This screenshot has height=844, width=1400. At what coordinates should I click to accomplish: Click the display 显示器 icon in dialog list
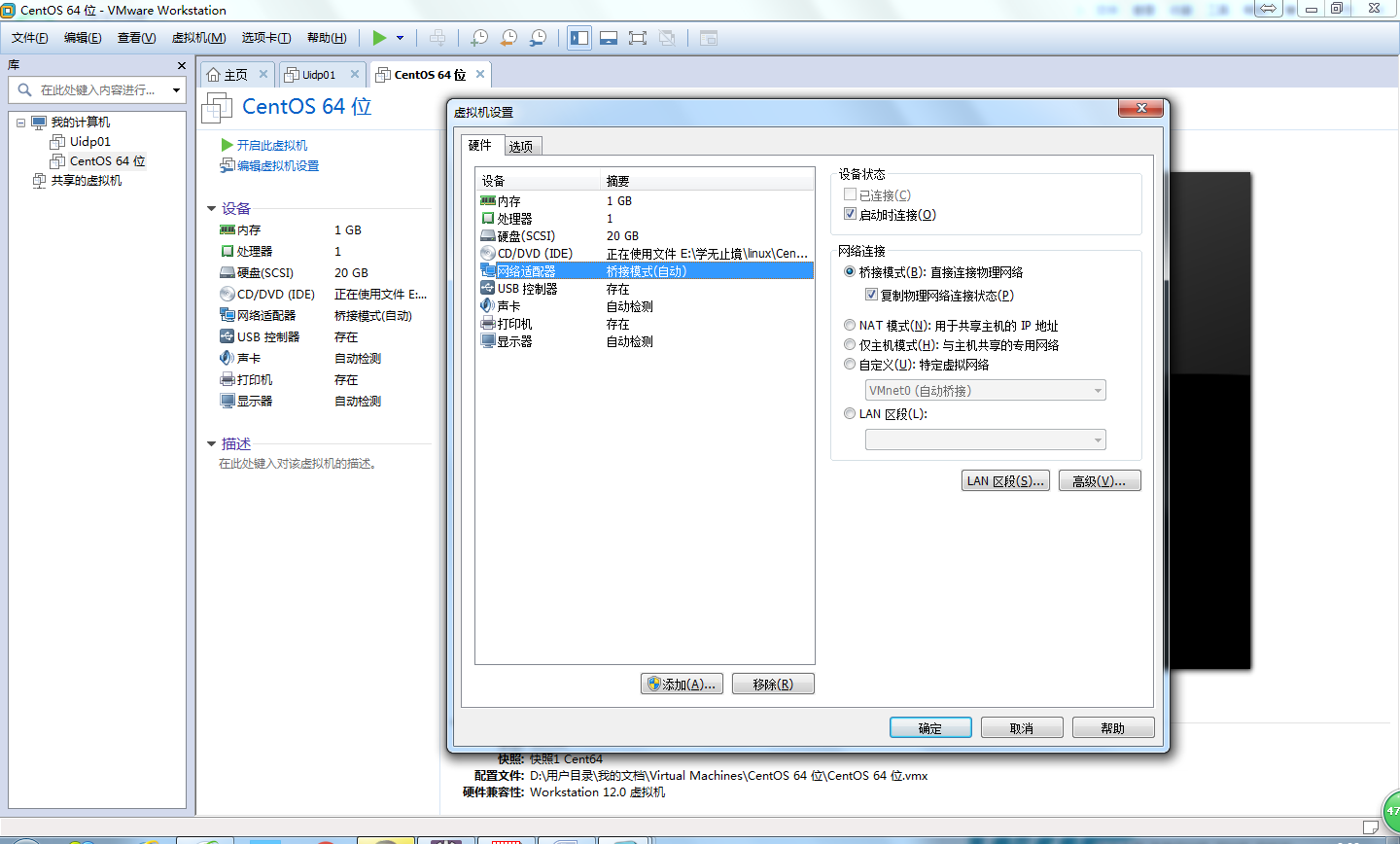[x=488, y=340]
